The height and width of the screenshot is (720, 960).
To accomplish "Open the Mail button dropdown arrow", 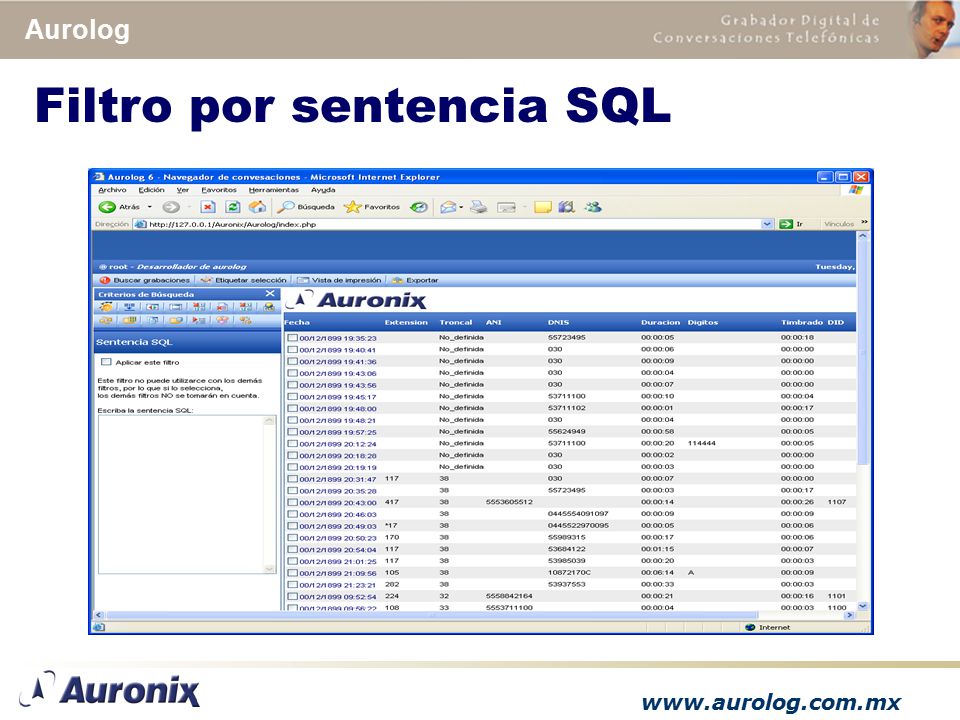I will (461, 207).
